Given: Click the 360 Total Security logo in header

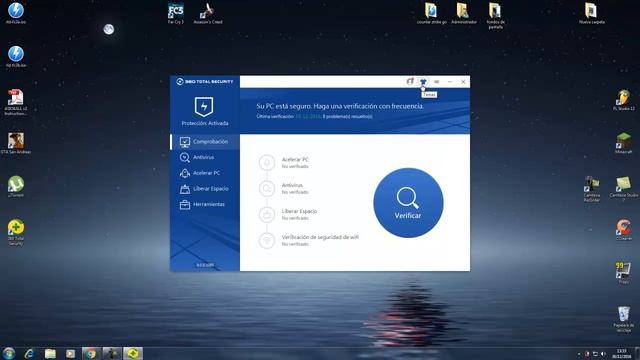Looking at the screenshot, I should (205, 82).
